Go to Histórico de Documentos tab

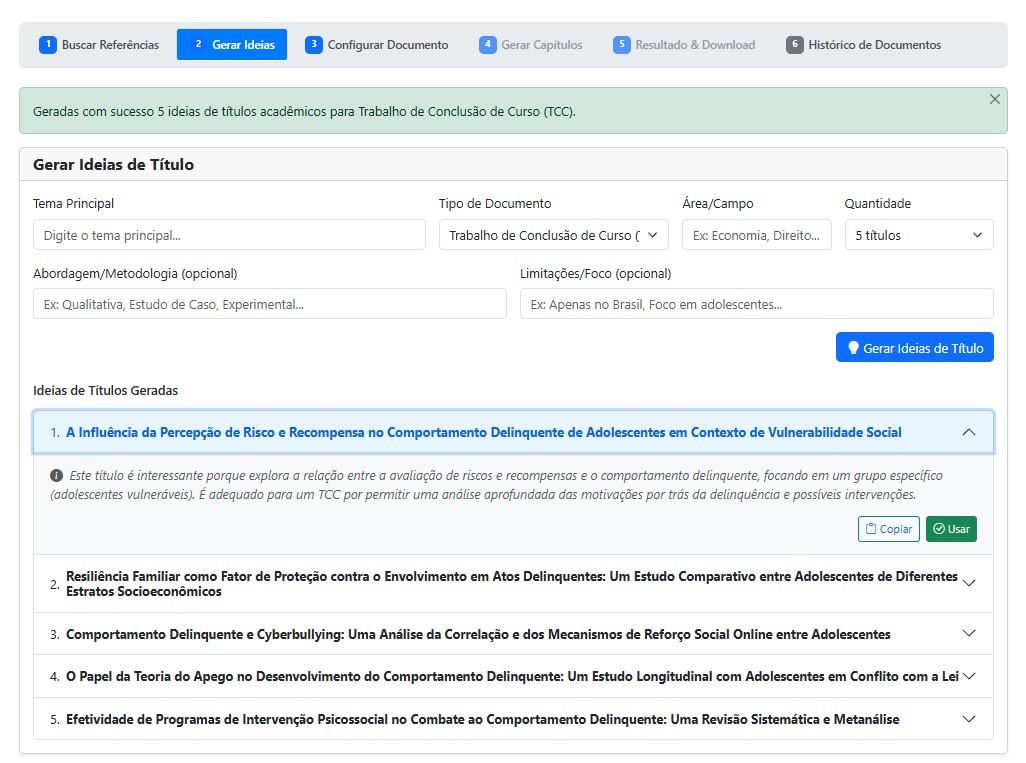864,45
